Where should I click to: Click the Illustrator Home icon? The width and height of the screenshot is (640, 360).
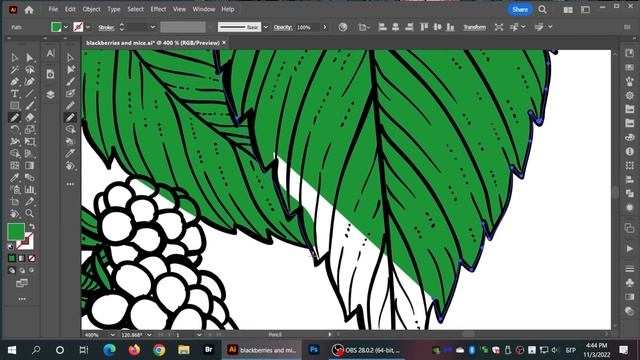point(29,9)
